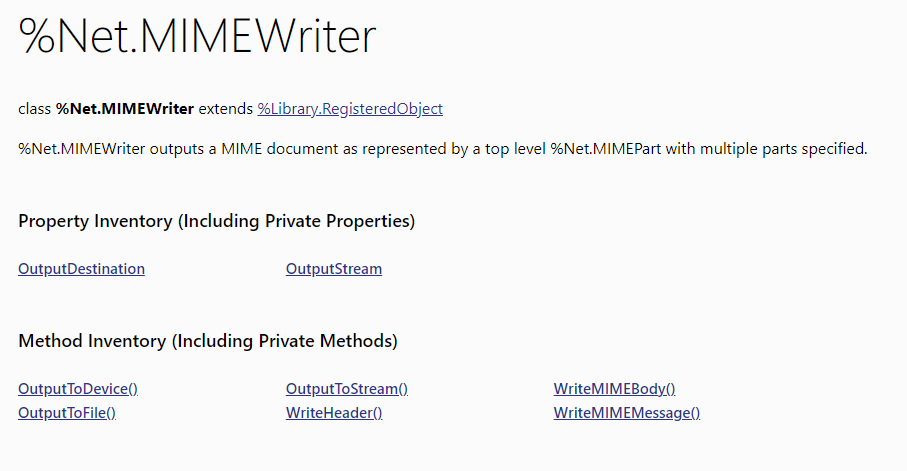The width and height of the screenshot is (907, 471).
Task: Go to the WriteMIMEMessage() method
Action: (x=627, y=413)
